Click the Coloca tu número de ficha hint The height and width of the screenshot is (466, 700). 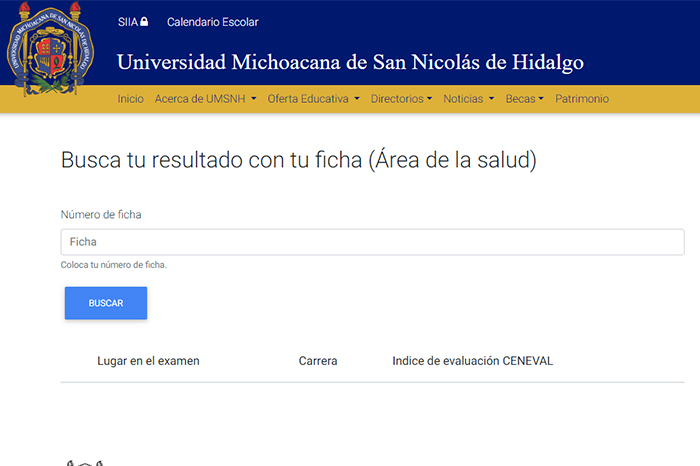(113, 265)
